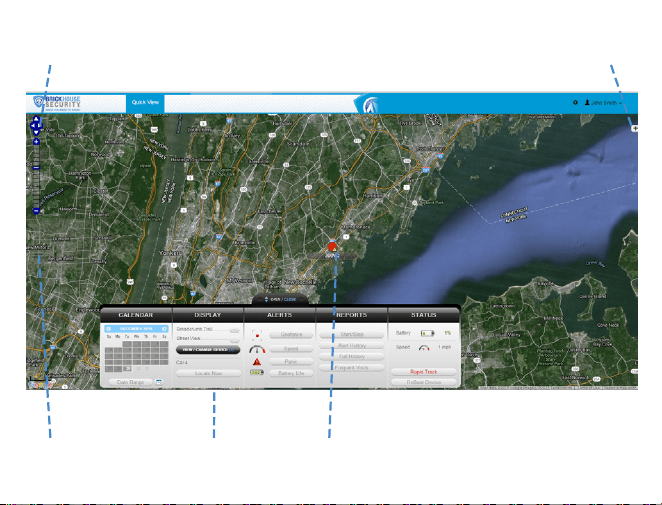Click the speedometer alert icon
Image resolution: width=662 pixels, height=505 pixels.
(x=257, y=349)
